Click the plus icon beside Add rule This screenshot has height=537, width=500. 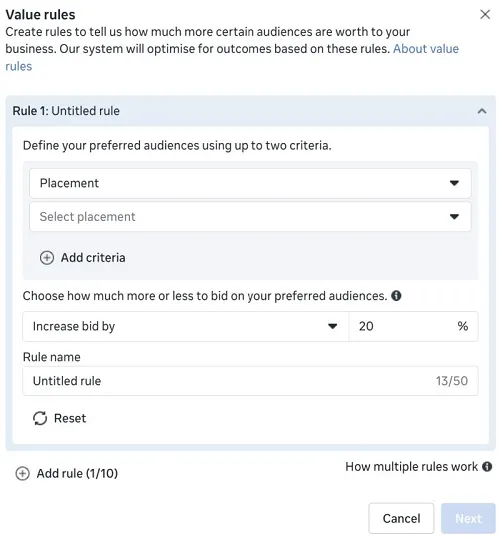coord(23,473)
